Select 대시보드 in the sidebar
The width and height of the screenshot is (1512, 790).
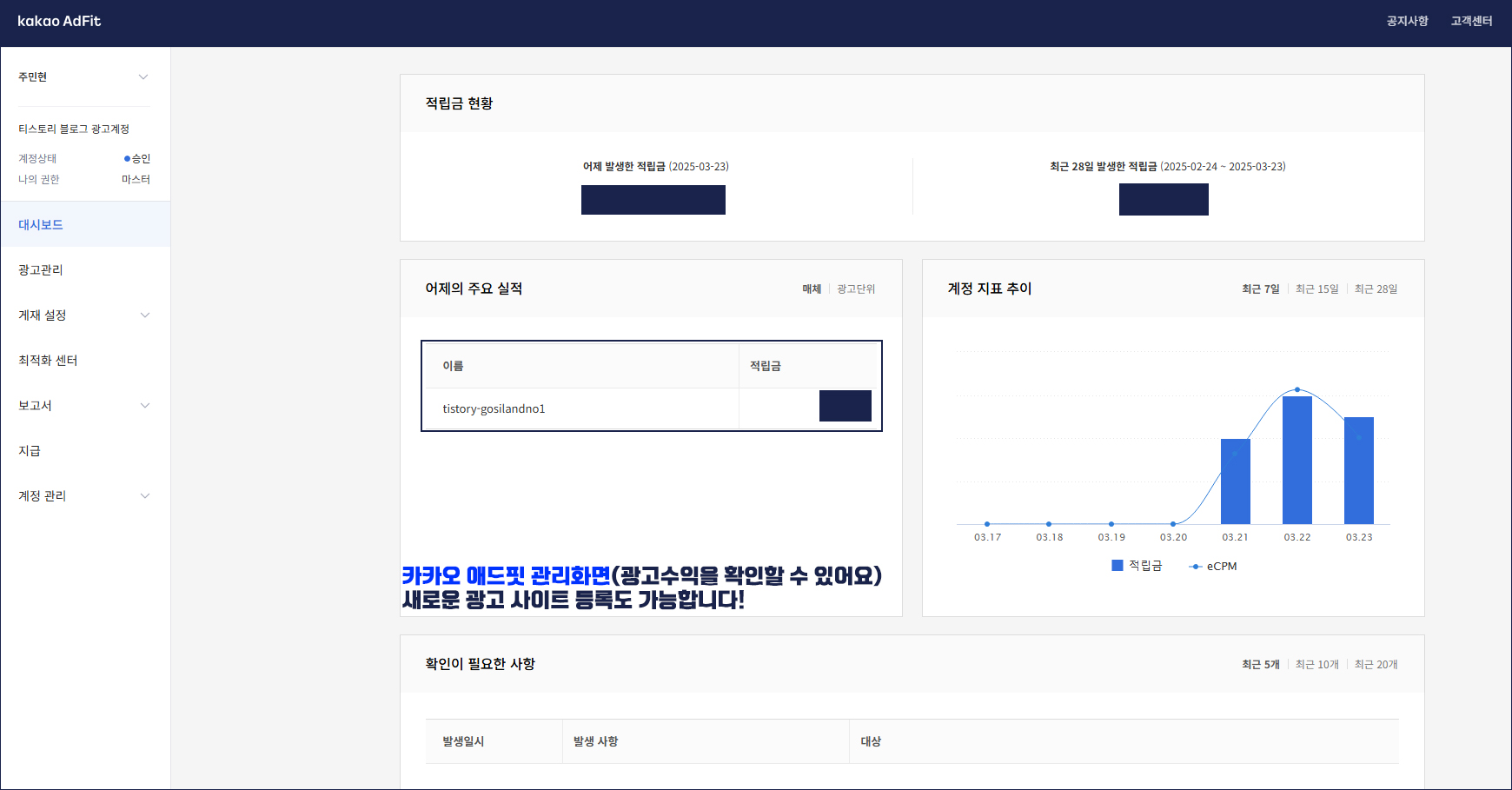(x=85, y=224)
